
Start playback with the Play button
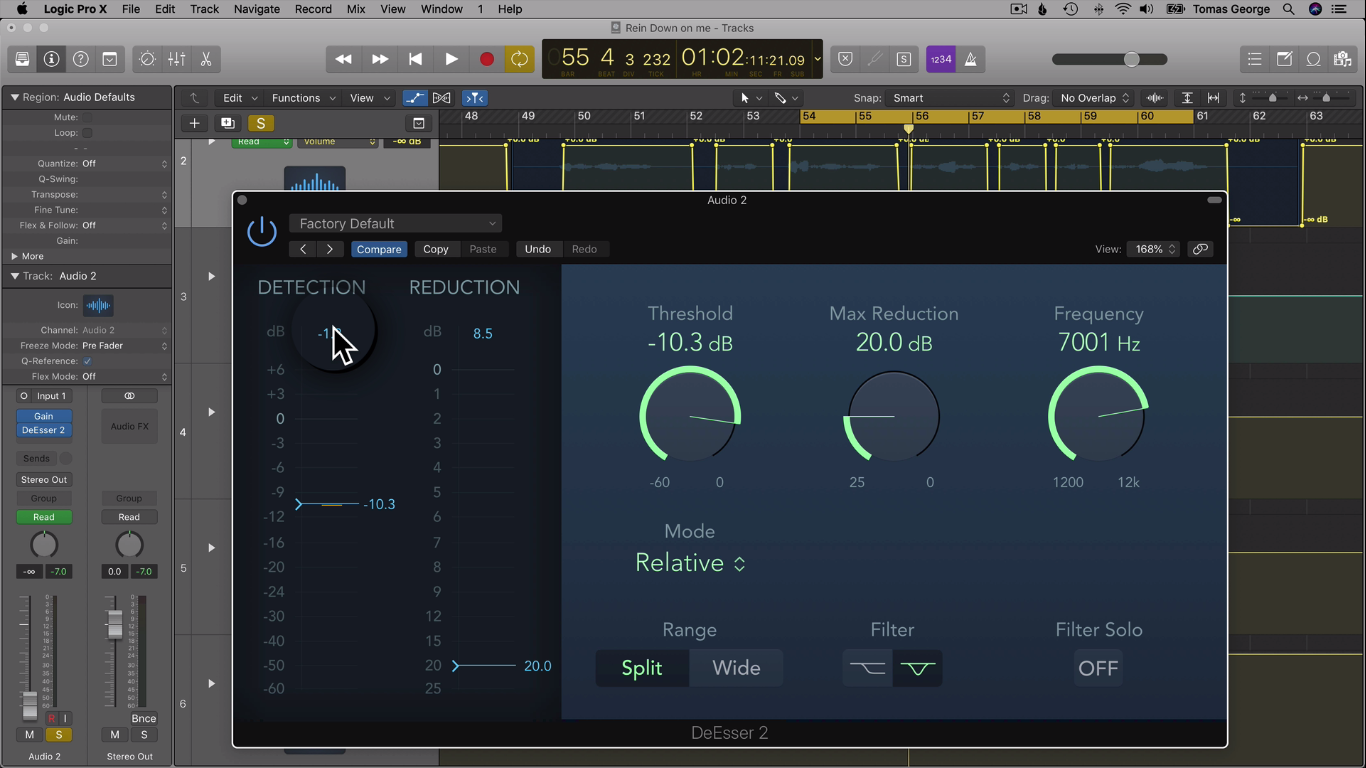pos(451,59)
